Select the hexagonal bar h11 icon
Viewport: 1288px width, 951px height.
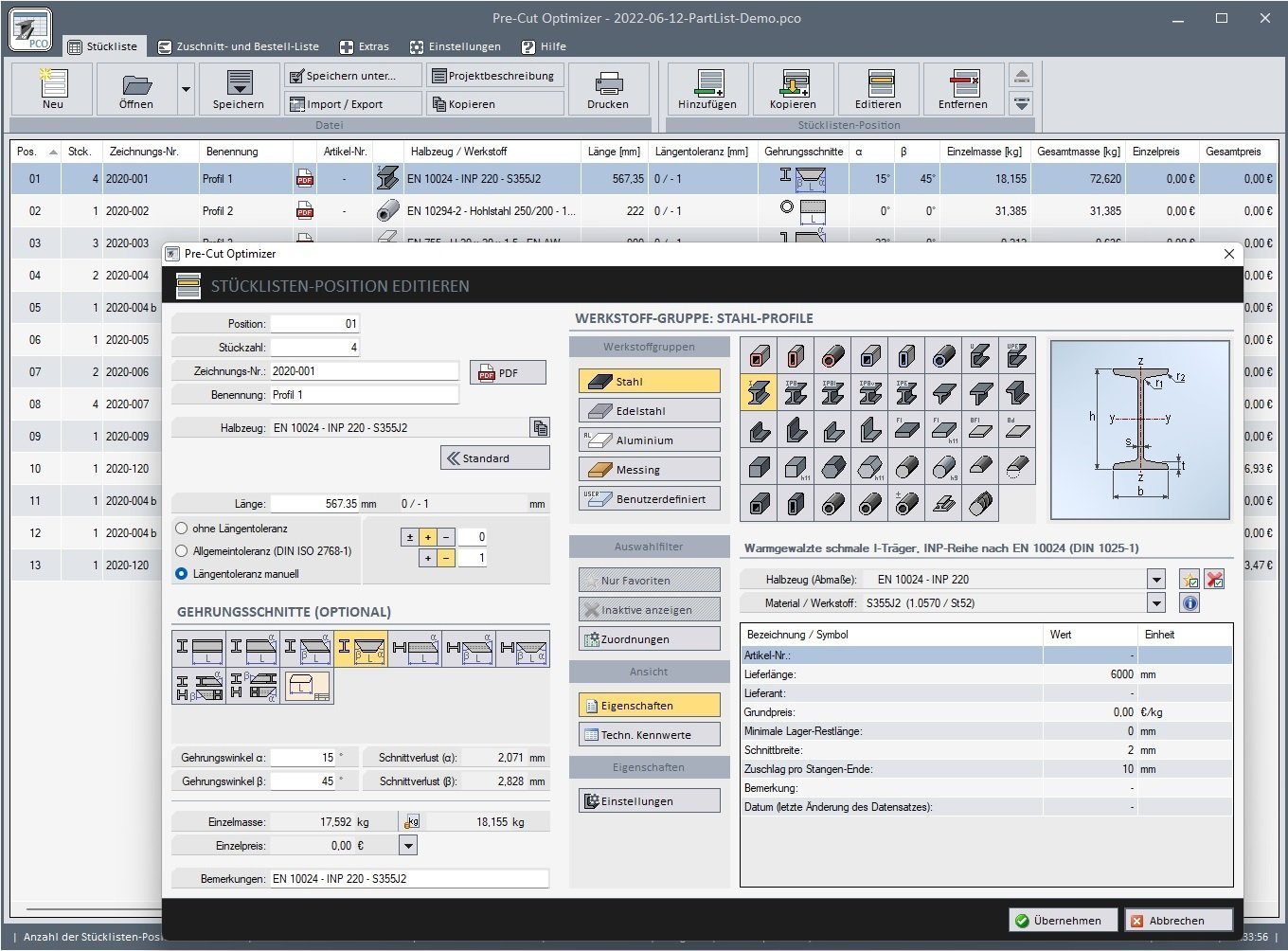point(869,467)
